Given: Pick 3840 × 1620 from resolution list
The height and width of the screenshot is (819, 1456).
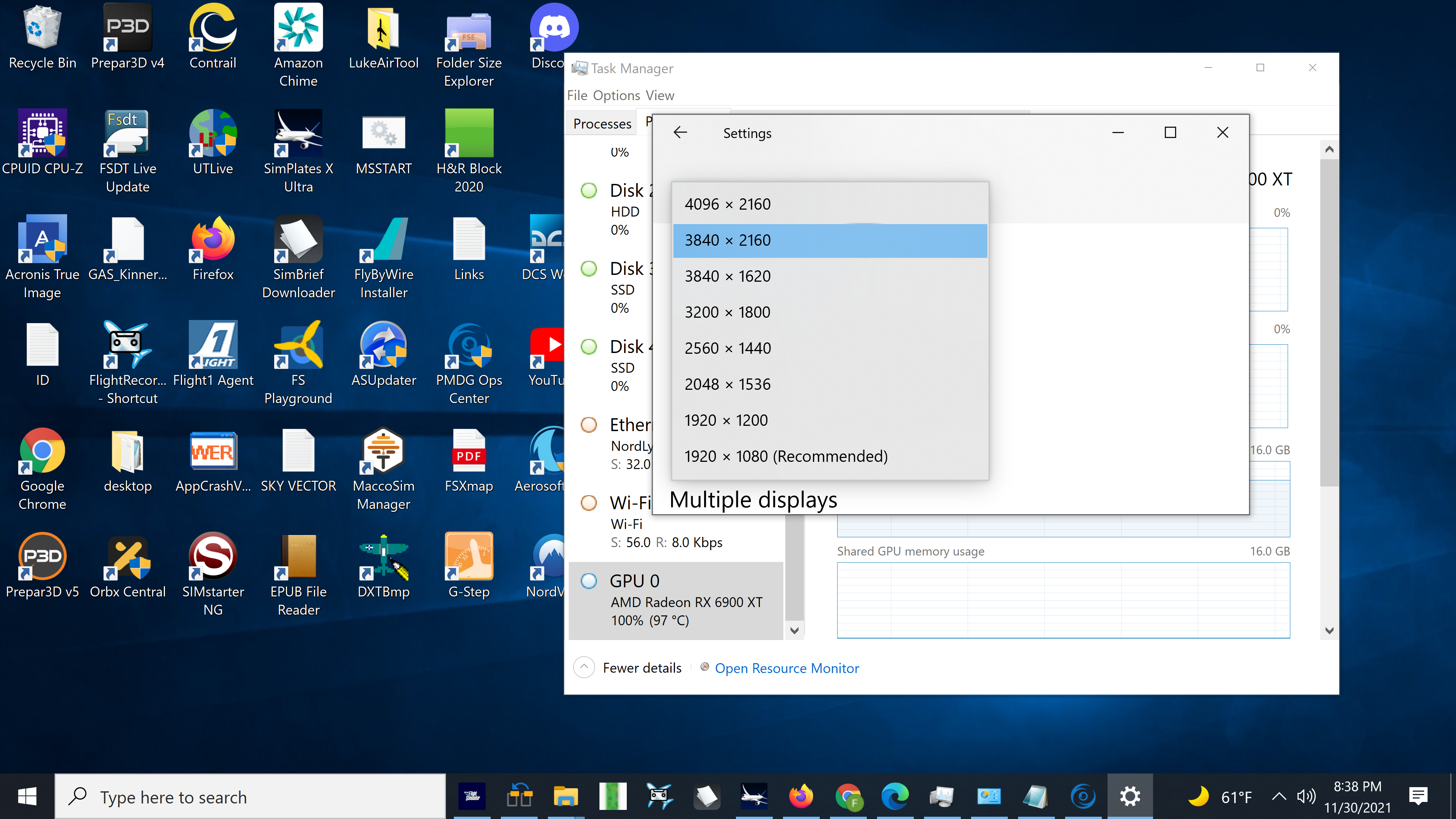Looking at the screenshot, I should point(830,276).
